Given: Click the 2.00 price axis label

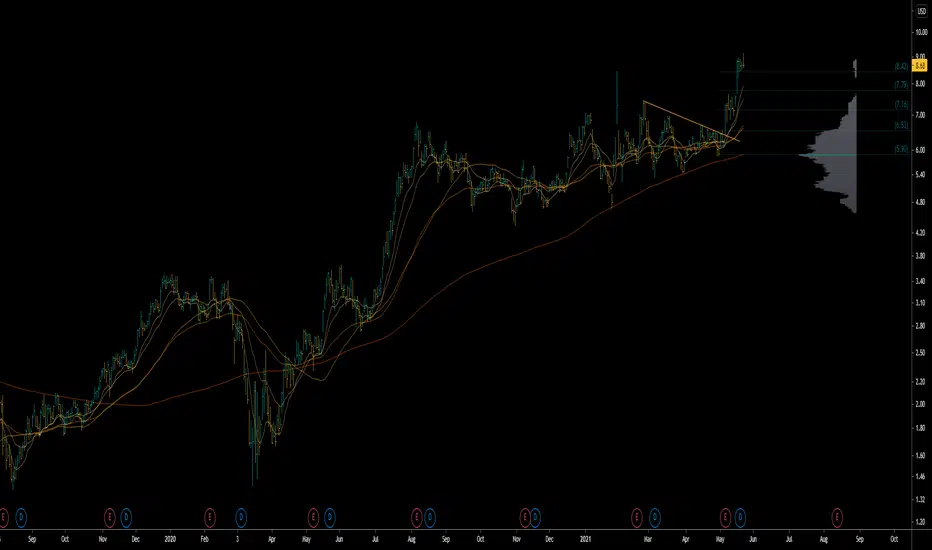Looking at the screenshot, I should pos(920,404).
